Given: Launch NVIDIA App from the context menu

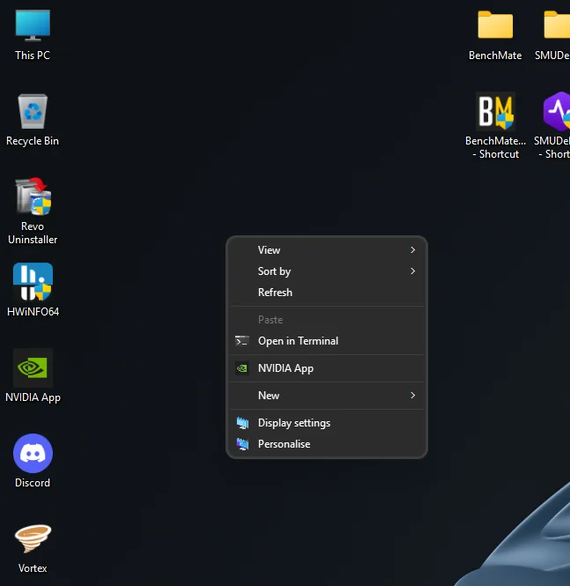Looking at the screenshot, I should [327, 368].
